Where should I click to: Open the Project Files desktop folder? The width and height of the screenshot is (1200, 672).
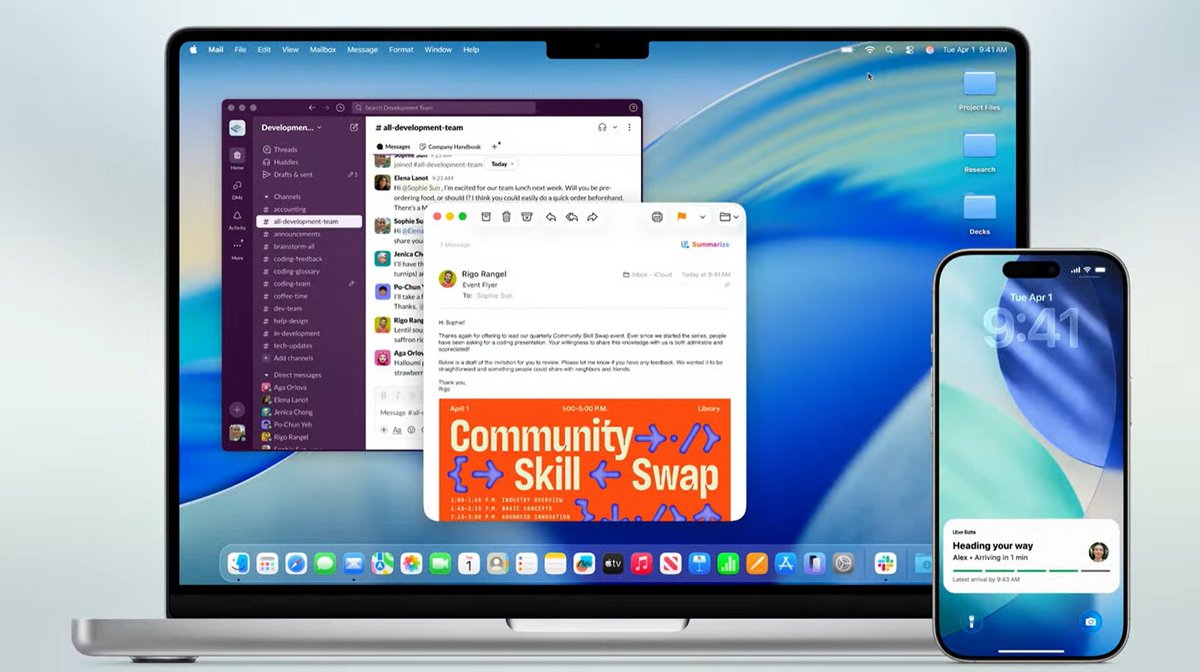tap(979, 90)
